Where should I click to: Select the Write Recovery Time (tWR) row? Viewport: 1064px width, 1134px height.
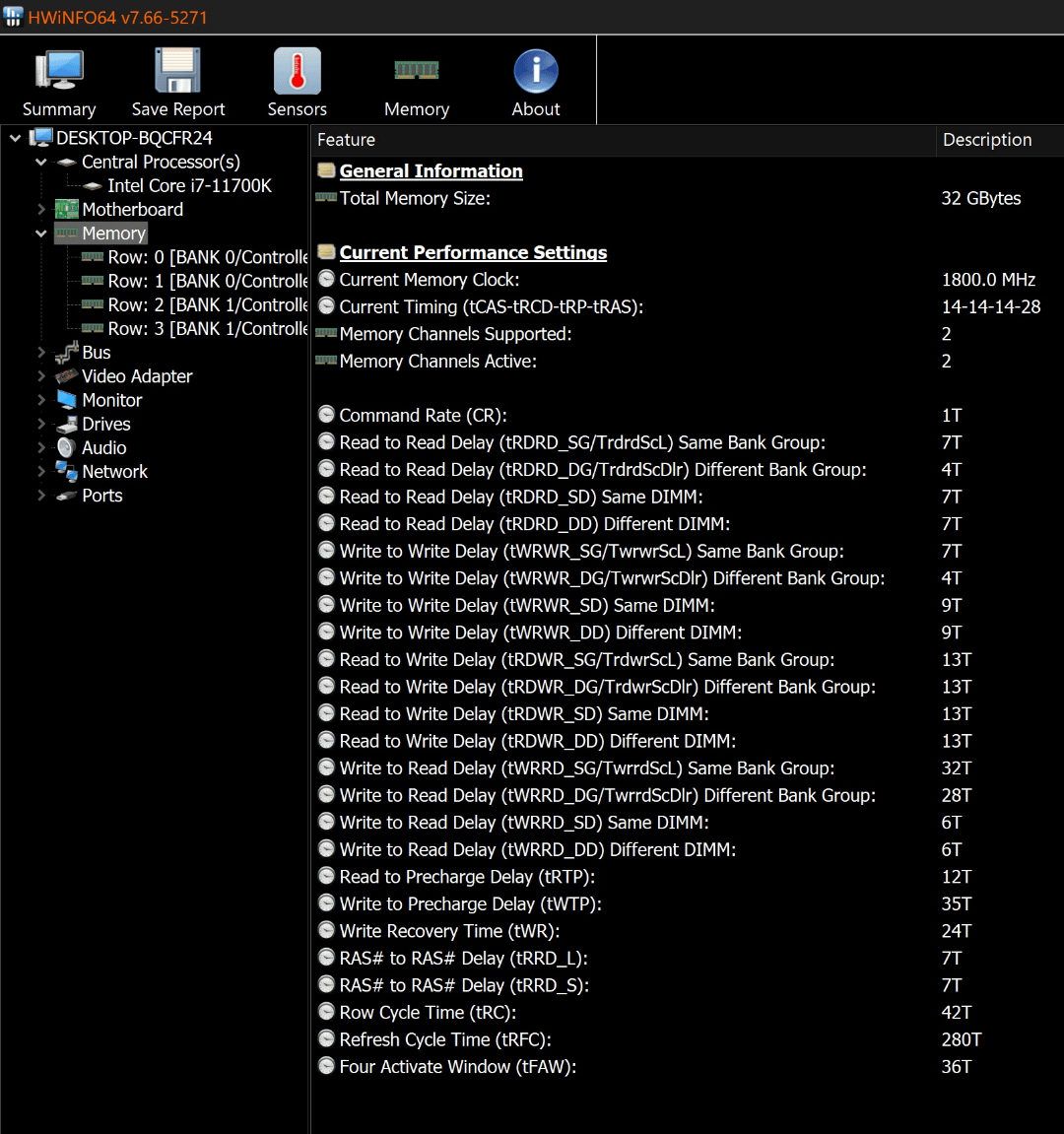(x=687, y=931)
